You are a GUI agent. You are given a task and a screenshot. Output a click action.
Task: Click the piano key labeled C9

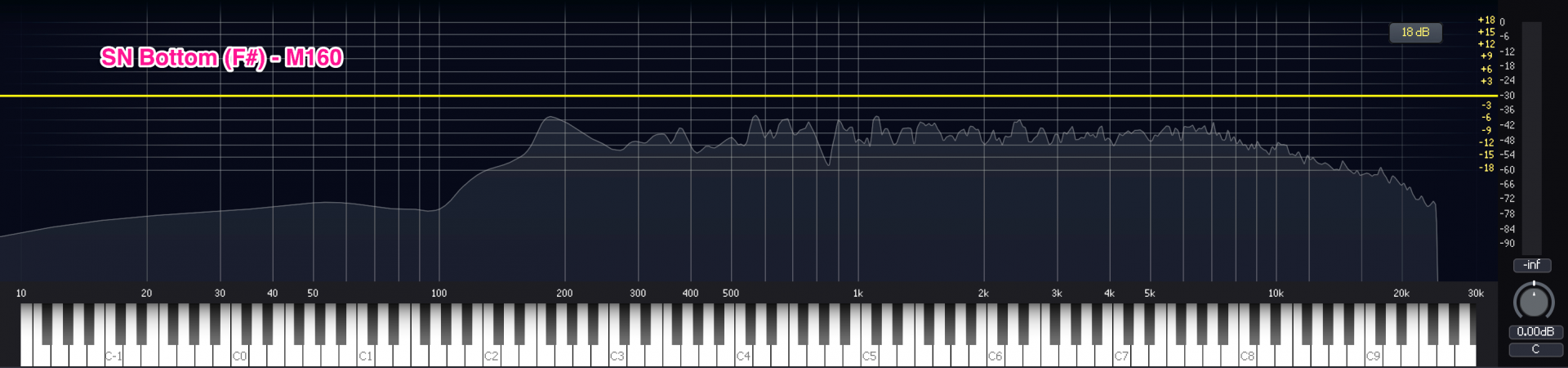point(1373,335)
